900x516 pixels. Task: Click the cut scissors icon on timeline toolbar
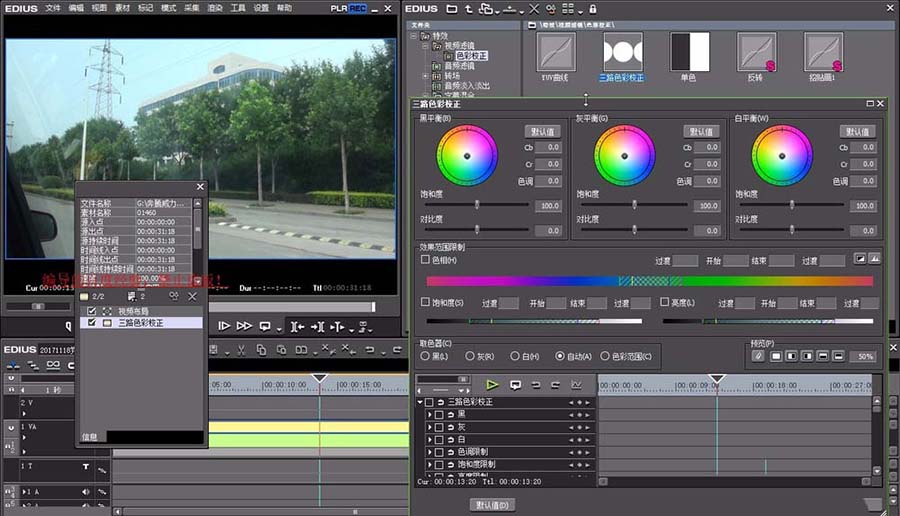tap(241, 350)
